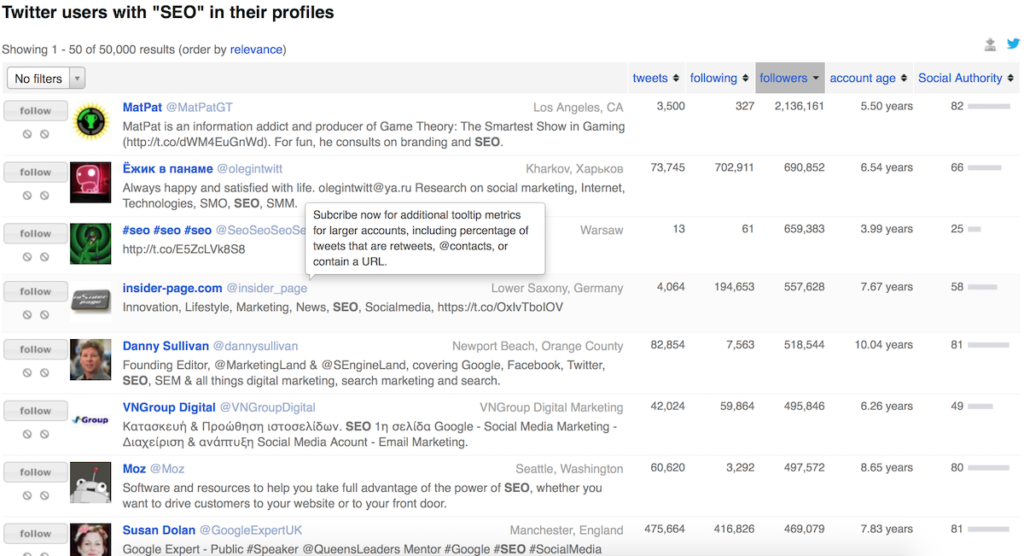This screenshot has width=1024, height=556.
Task: Click Danny Sullivan's 10.04 years account age
Action: click(884, 345)
